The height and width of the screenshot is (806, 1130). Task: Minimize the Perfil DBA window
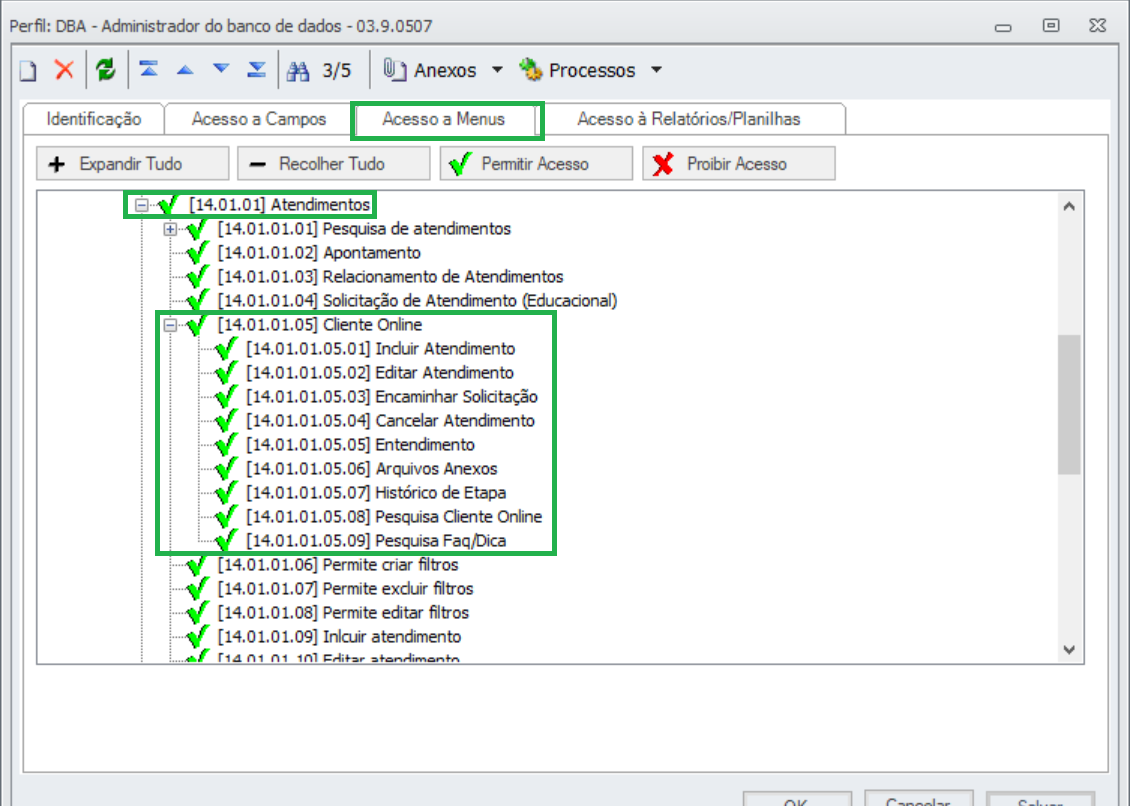coord(1003,27)
